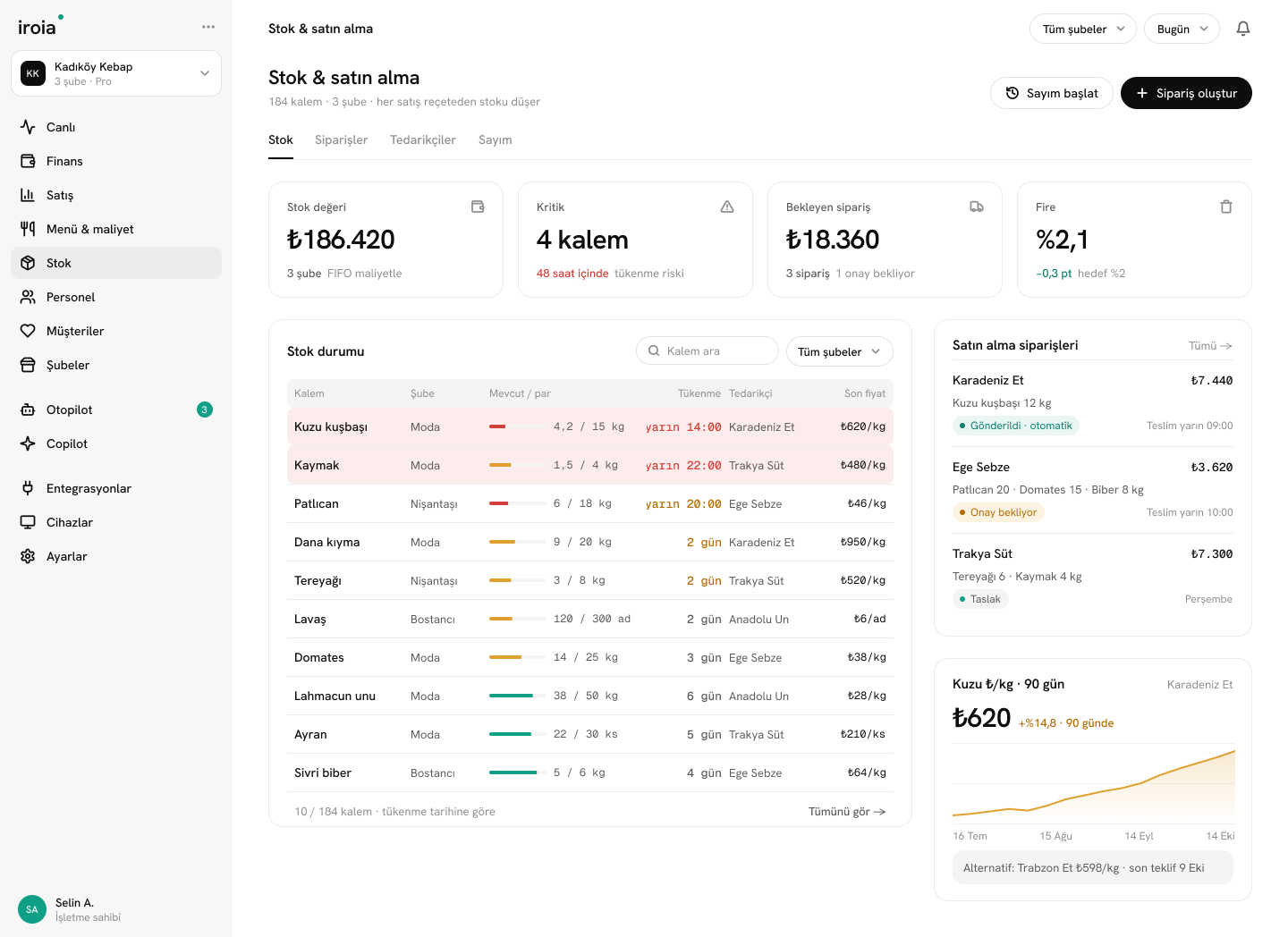Select the Kaymak row name
The width and height of the screenshot is (1288, 937).
pyautogui.click(x=317, y=465)
